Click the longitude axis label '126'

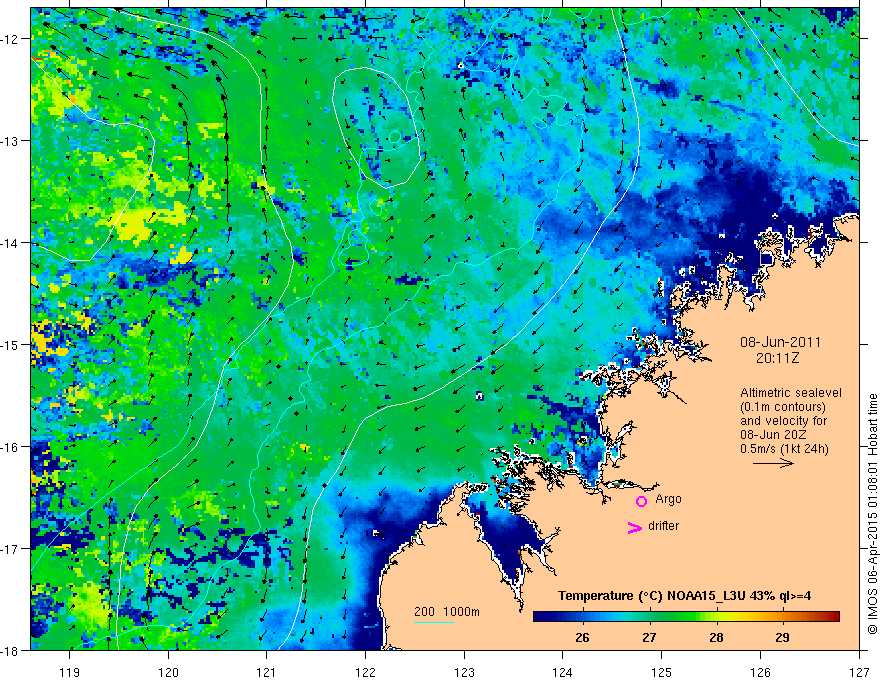760,672
